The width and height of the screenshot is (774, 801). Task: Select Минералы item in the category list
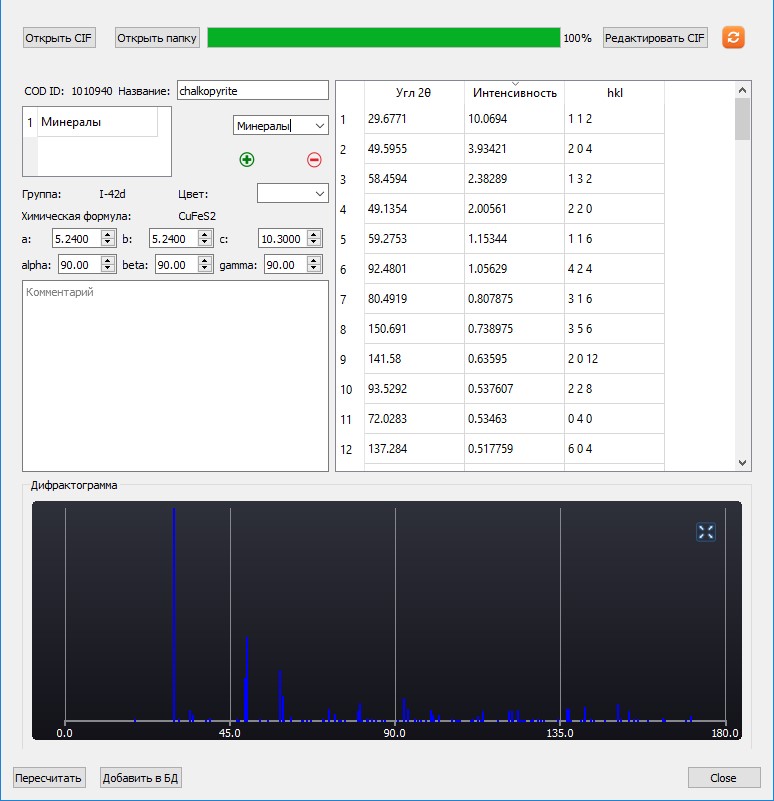coord(96,122)
